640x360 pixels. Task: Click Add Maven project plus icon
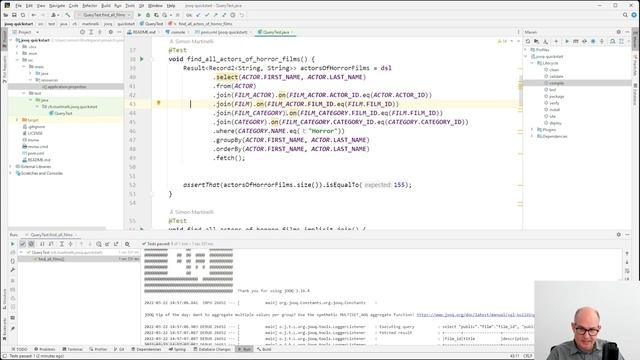(x=556, y=41)
